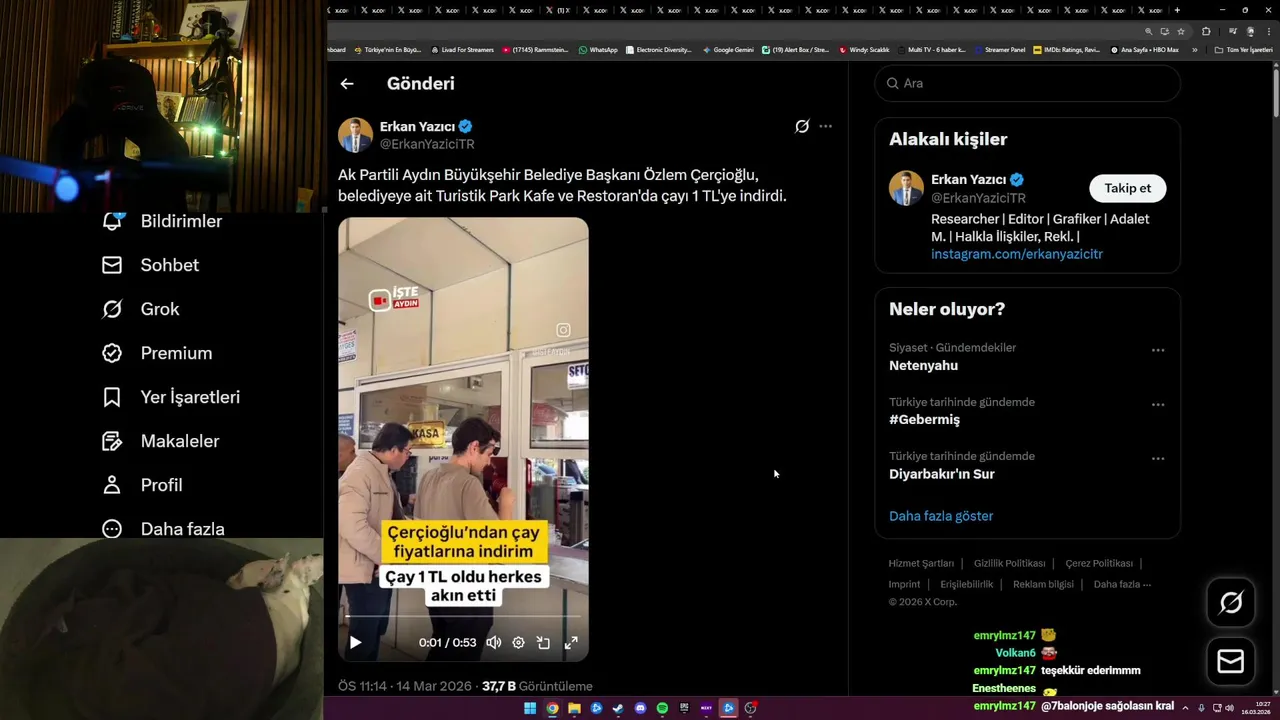Click the volume icon in system tray

[1230, 708]
